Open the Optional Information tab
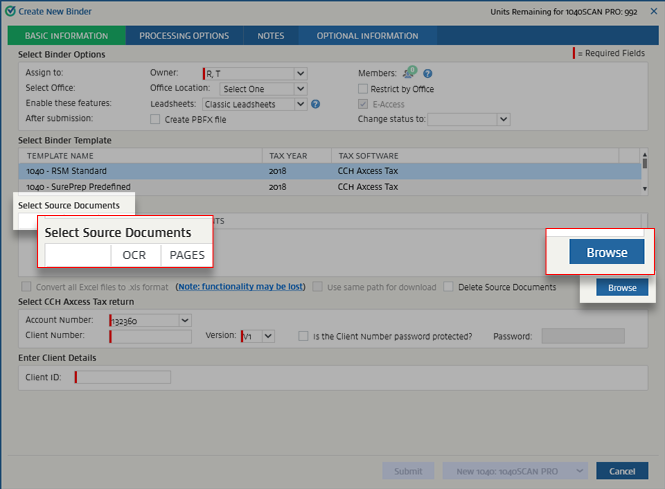Screen dimensions: 665x489 [x=367, y=36]
